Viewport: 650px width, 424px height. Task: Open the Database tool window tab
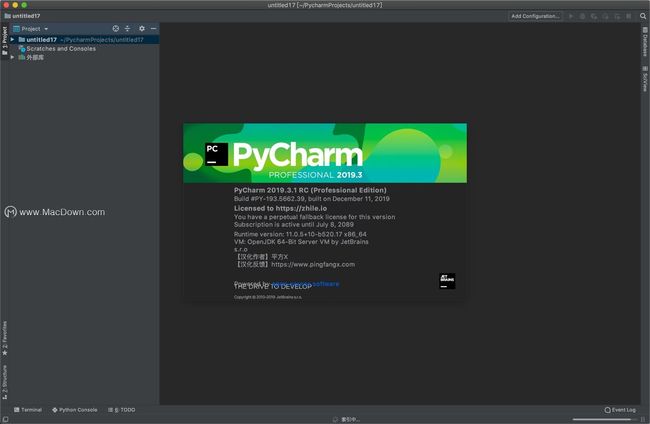pyautogui.click(x=645, y=42)
